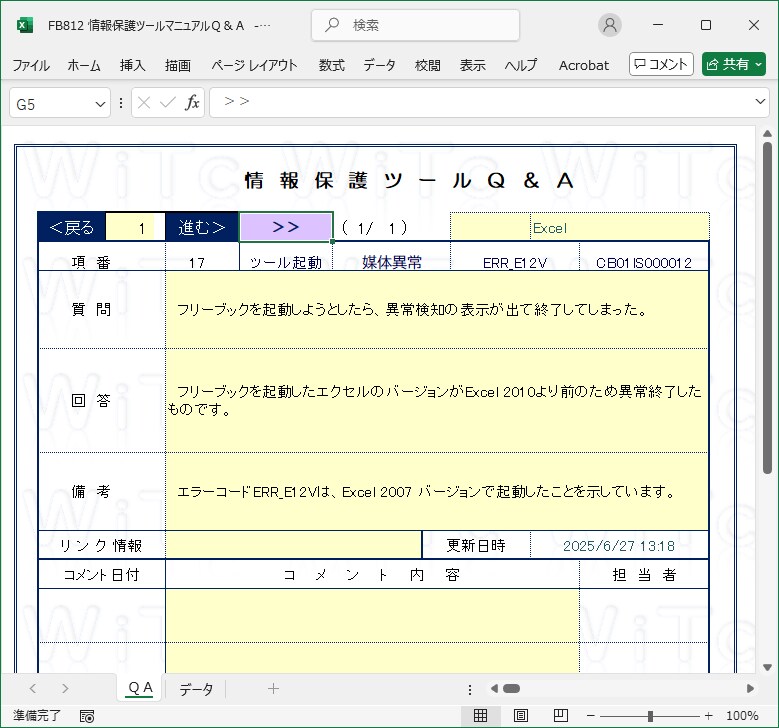Add a new sheet with plus icon
This screenshot has height=728, width=779.
(x=273, y=689)
